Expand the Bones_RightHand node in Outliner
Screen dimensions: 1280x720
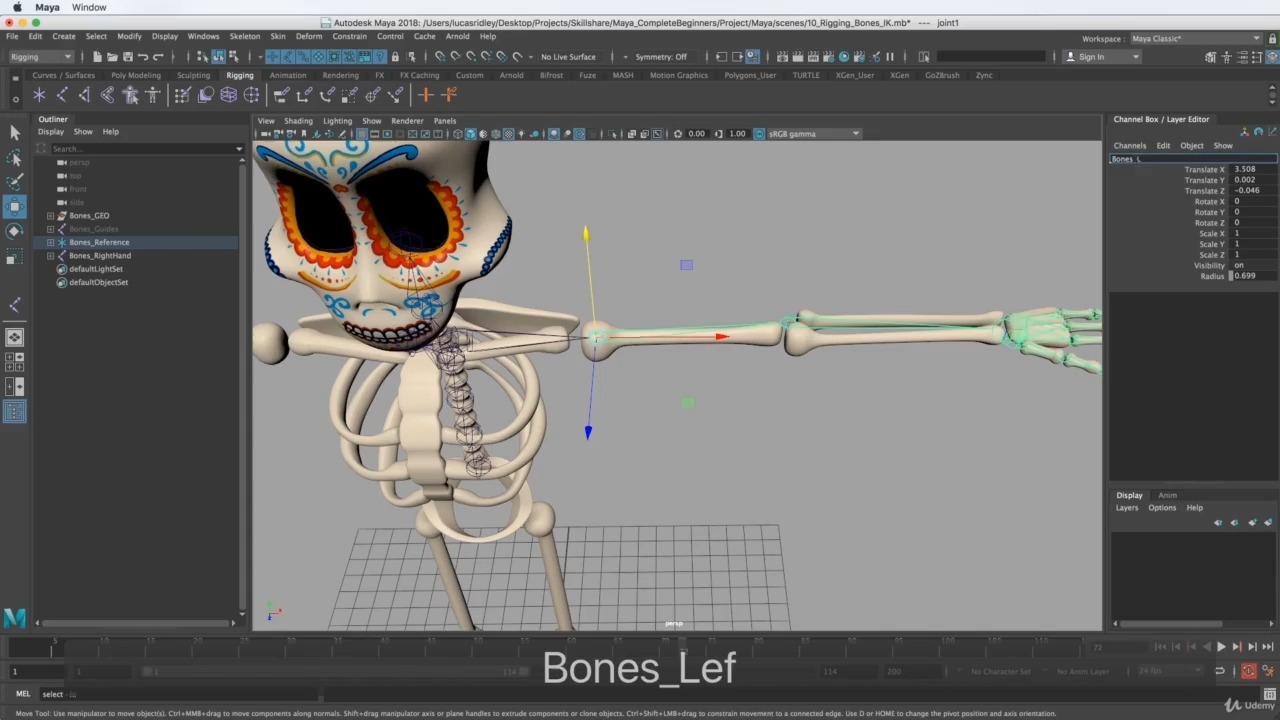[50, 256]
